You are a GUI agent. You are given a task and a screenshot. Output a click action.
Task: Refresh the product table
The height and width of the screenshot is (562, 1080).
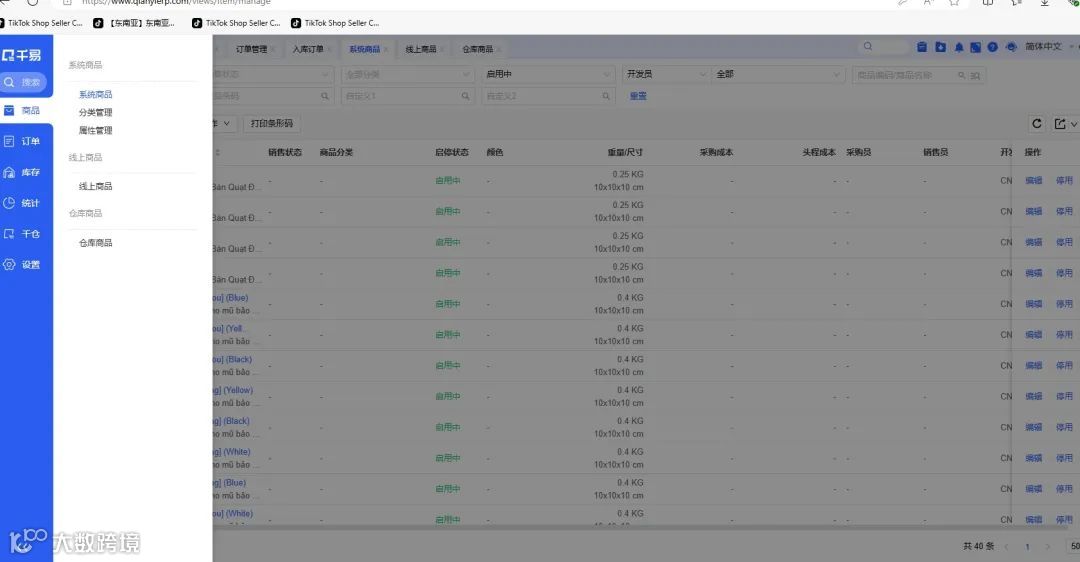pyautogui.click(x=1037, y=123)
